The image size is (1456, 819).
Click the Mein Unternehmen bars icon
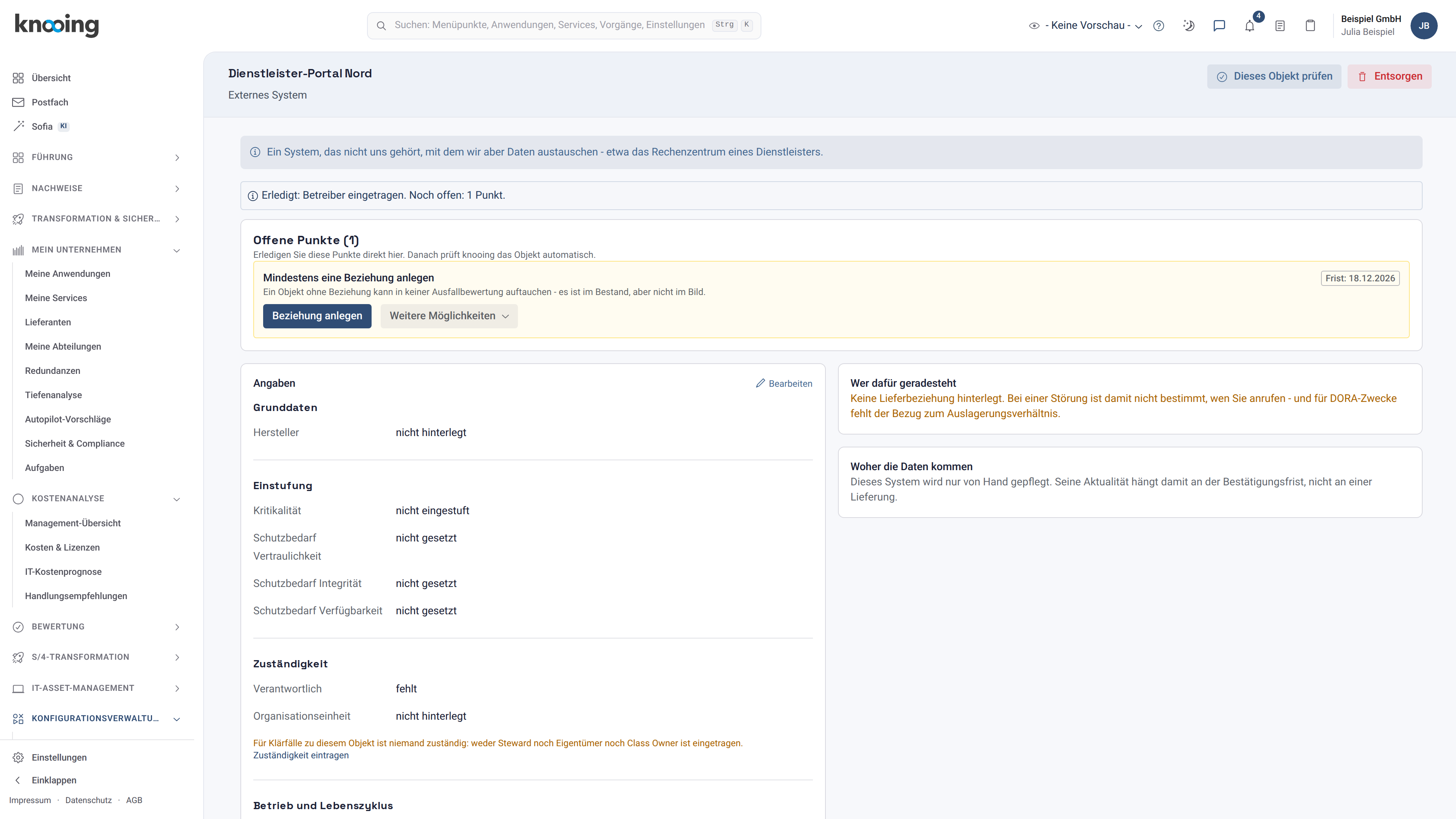pos(18,250)
